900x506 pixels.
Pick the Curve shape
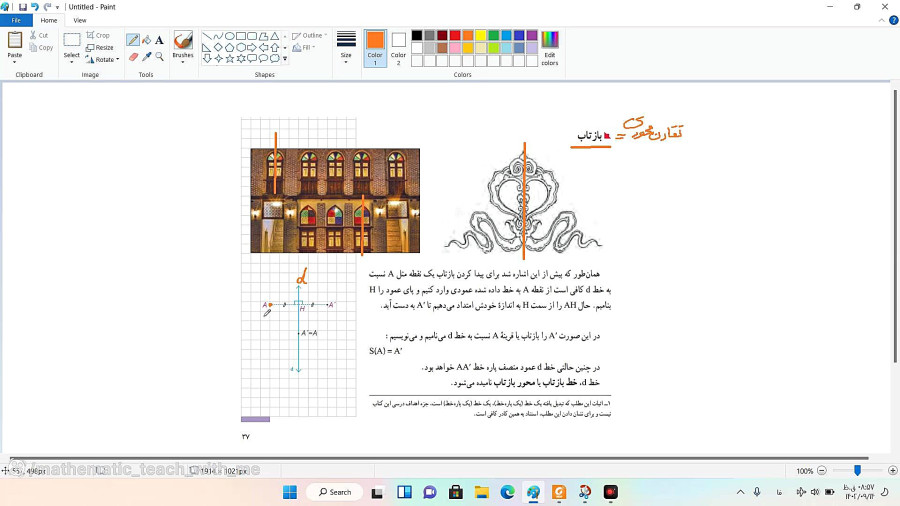(218, 36)
